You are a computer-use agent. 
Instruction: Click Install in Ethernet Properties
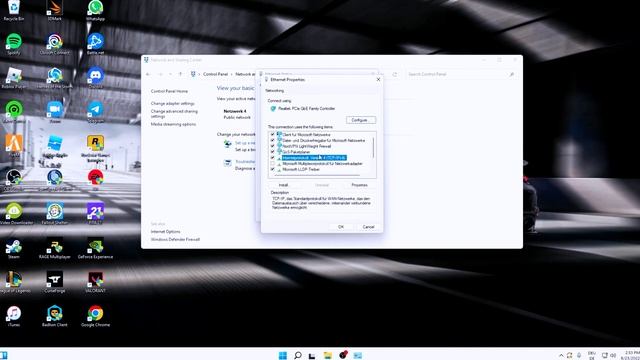[x=283, y=185]
